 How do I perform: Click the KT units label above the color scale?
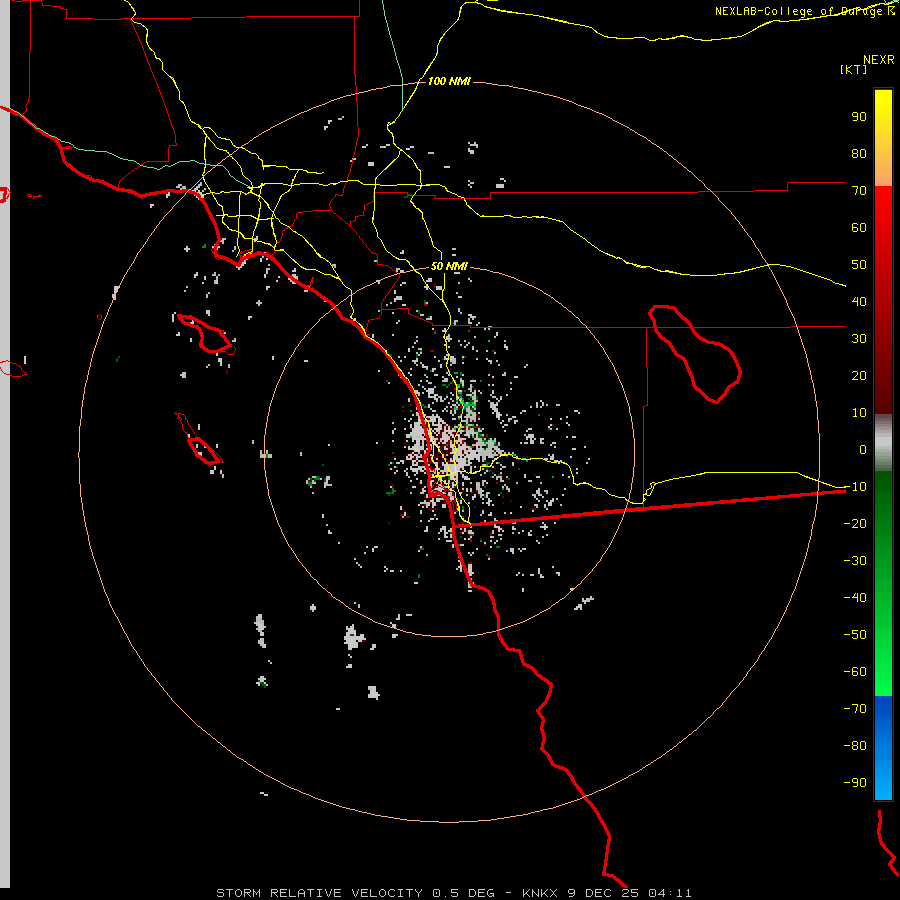[x=854, y=69]
